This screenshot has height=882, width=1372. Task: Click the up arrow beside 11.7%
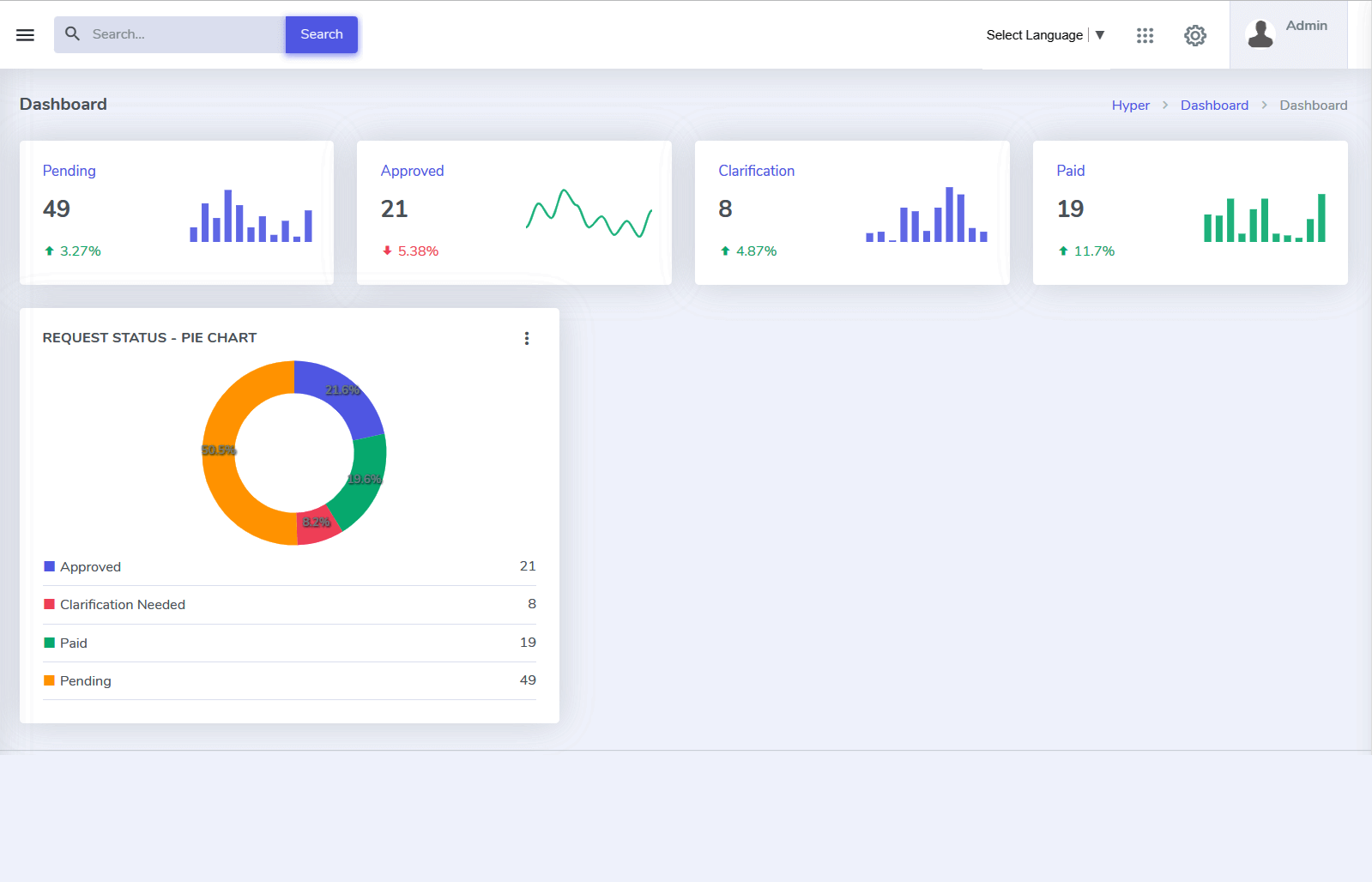coord(1063,251)
